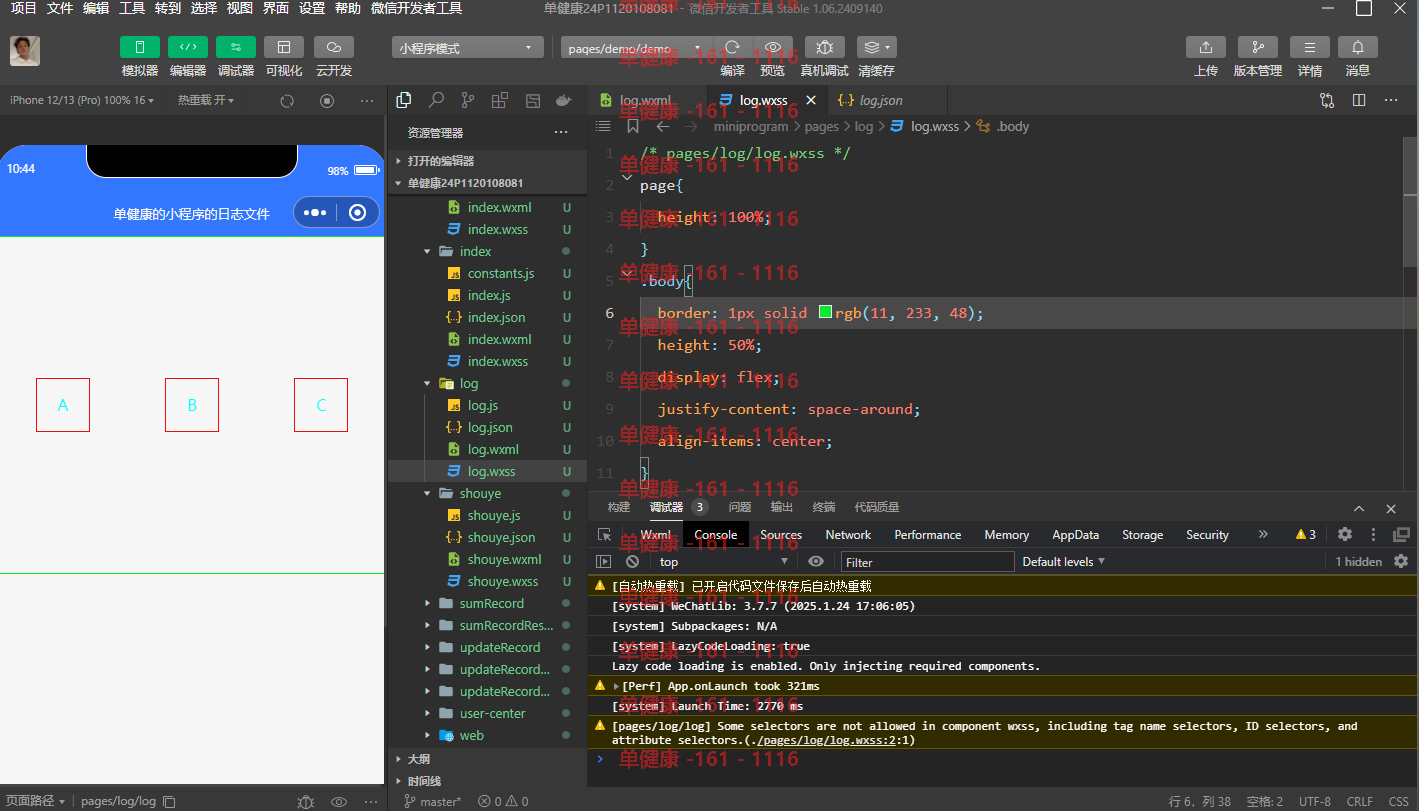The width and height of the screenshot is (1419, 811).
Task: Open the 工具 menu
Action: pyautogui.click(x=131, y=8)
